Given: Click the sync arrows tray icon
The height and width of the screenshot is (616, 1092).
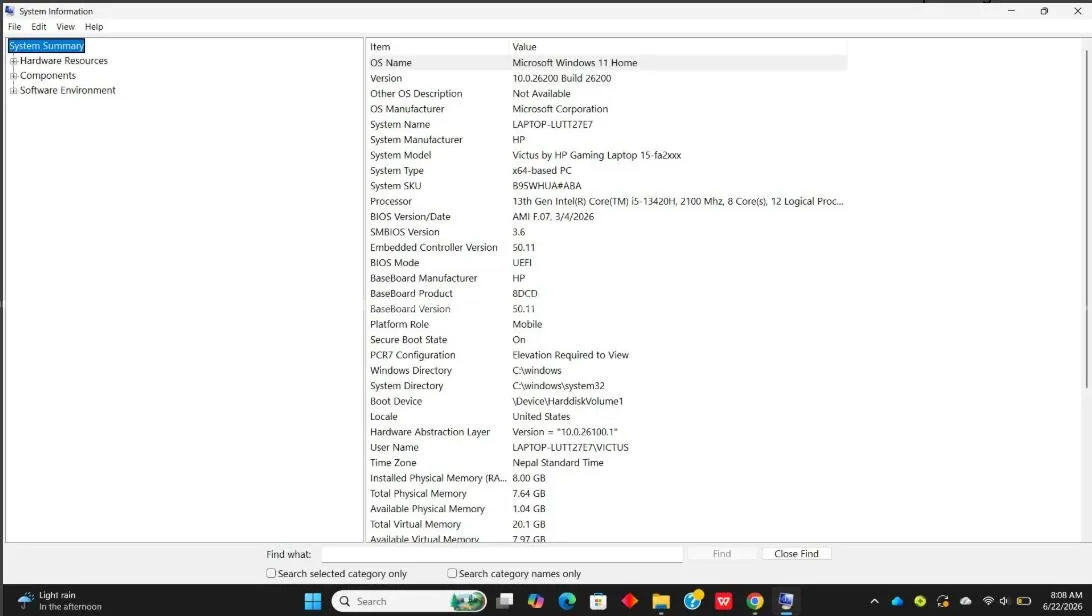Looking at the screenshot, I should (x=943, y=601).
